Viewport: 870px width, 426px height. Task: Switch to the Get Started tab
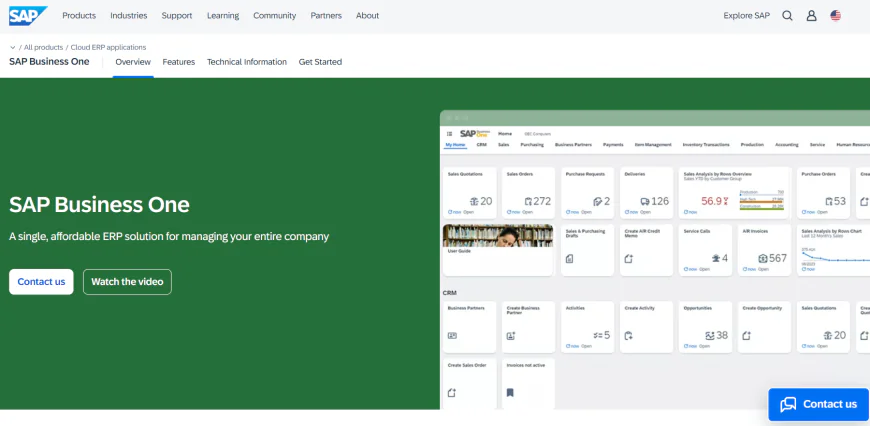pyautogui.click(x=320, y=62)
